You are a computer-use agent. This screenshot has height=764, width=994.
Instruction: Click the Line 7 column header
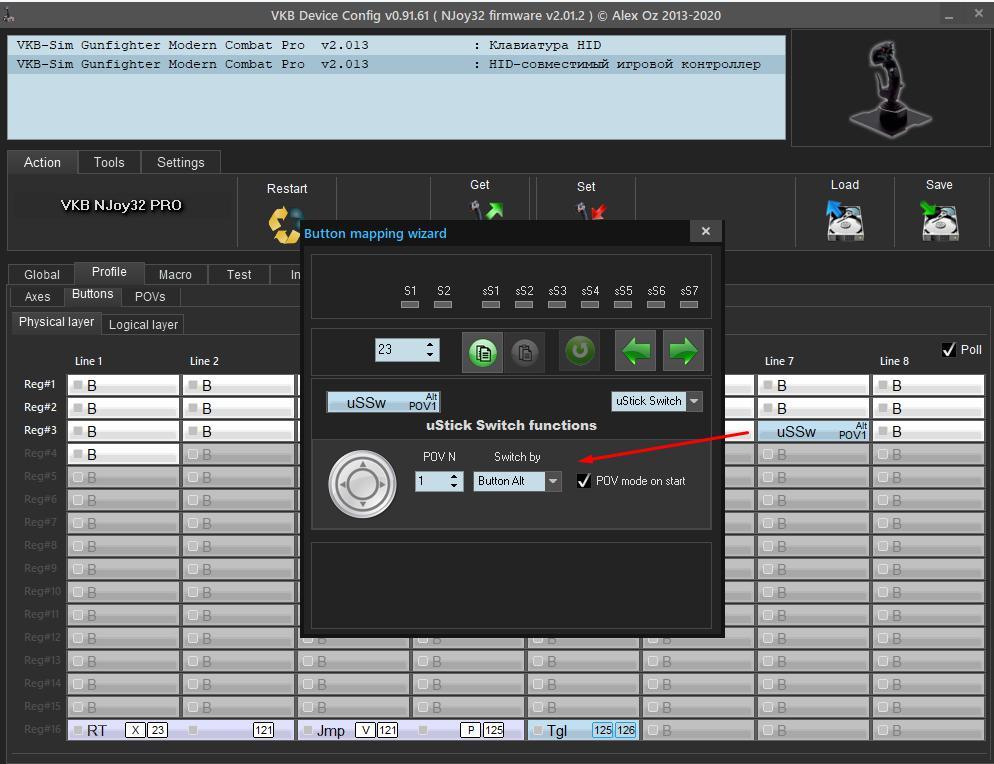[779, 361]
